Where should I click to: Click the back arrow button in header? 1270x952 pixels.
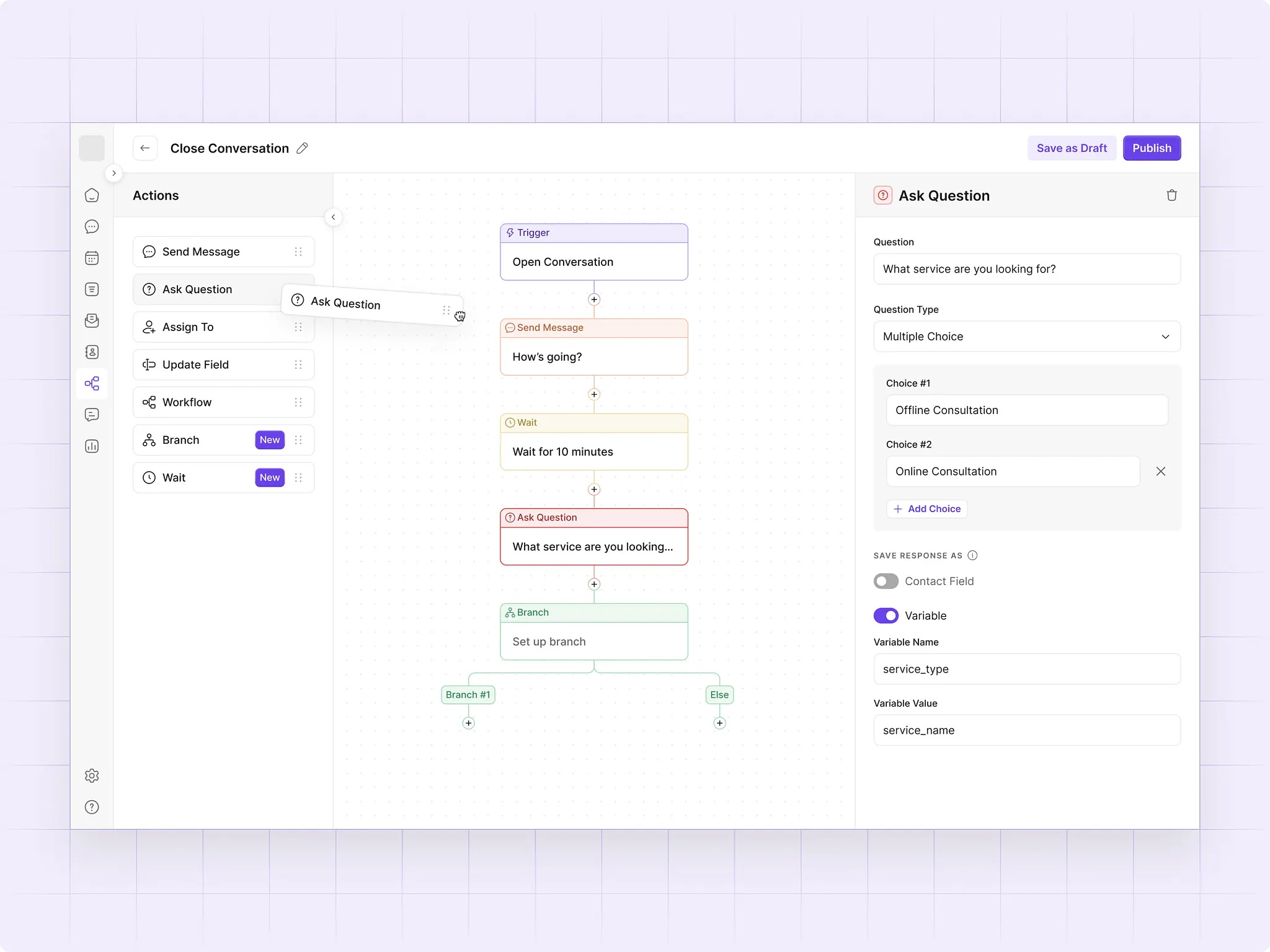pyautogui.click(x=145, y=148)
